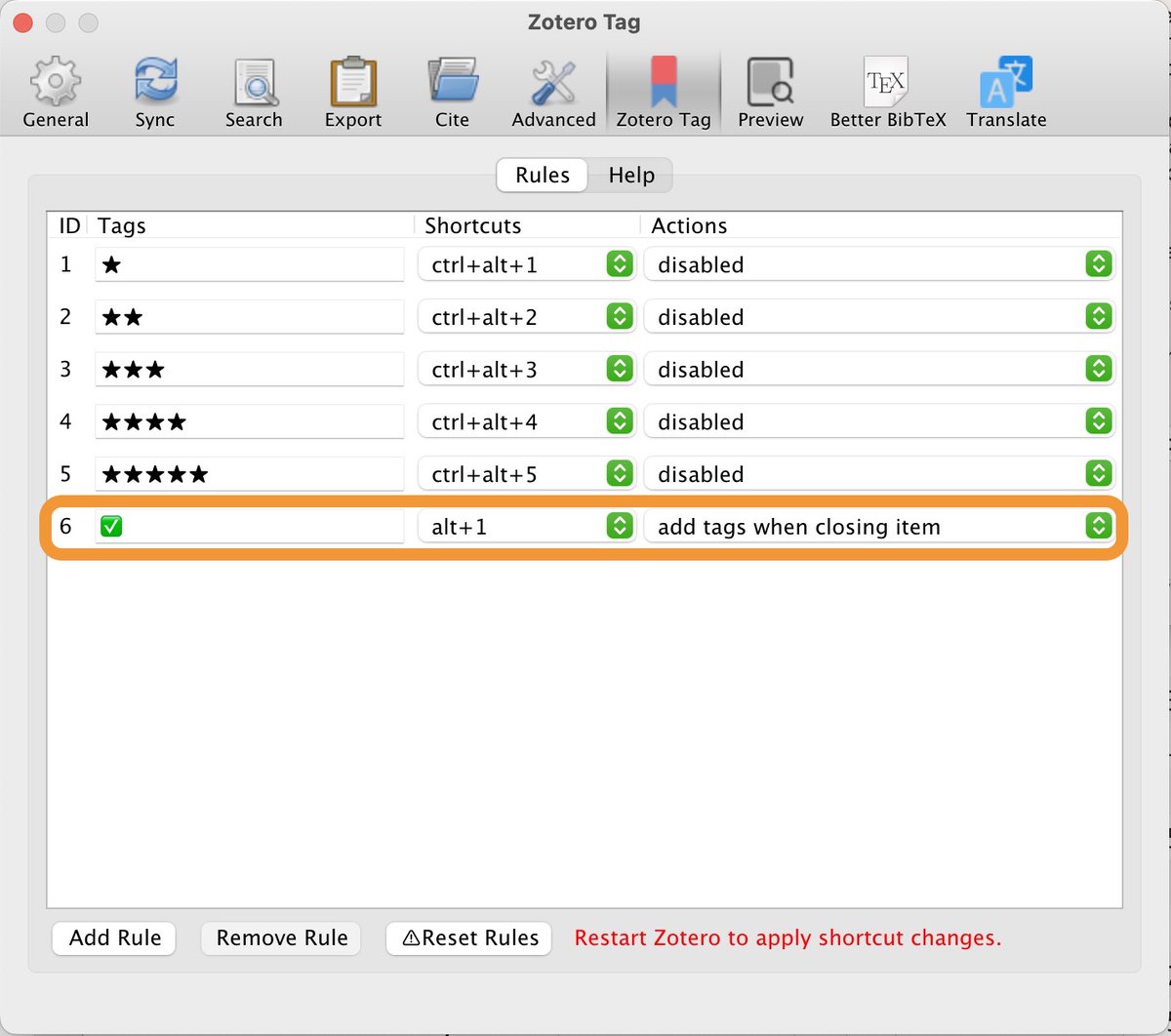Viewport: 1171px width, 1036px height.
Task: Click the ID column header
Action: tap(69, 225)
